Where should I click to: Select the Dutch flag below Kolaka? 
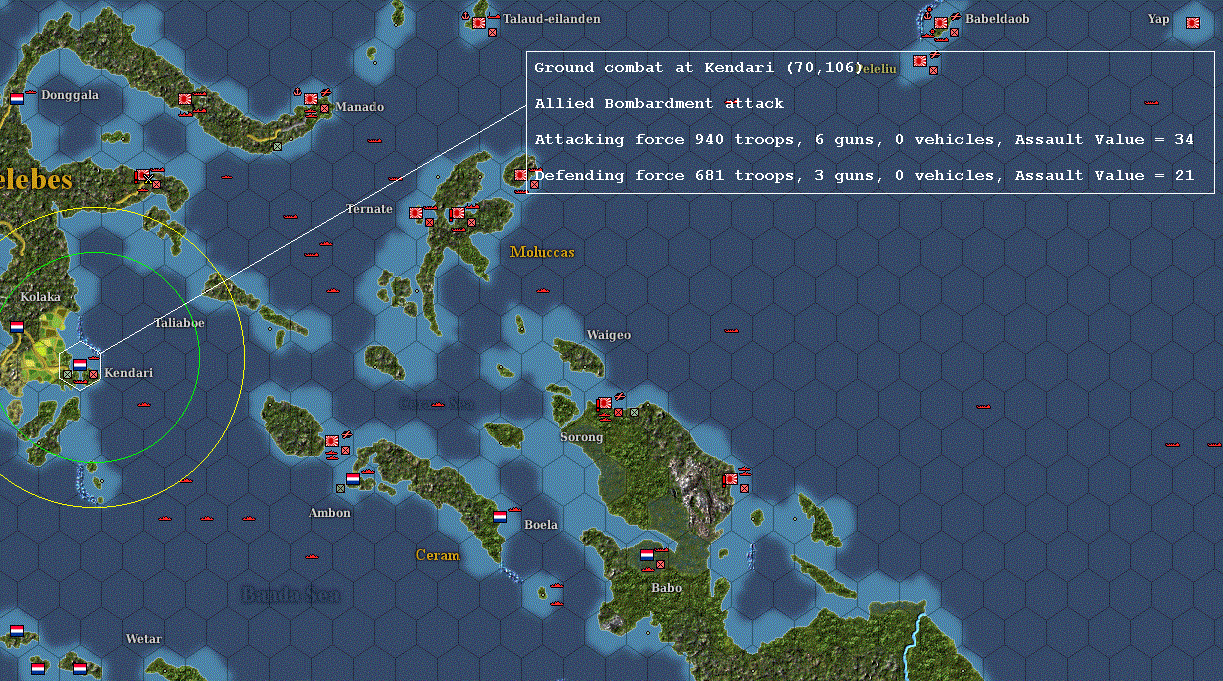tap(17, 326)
